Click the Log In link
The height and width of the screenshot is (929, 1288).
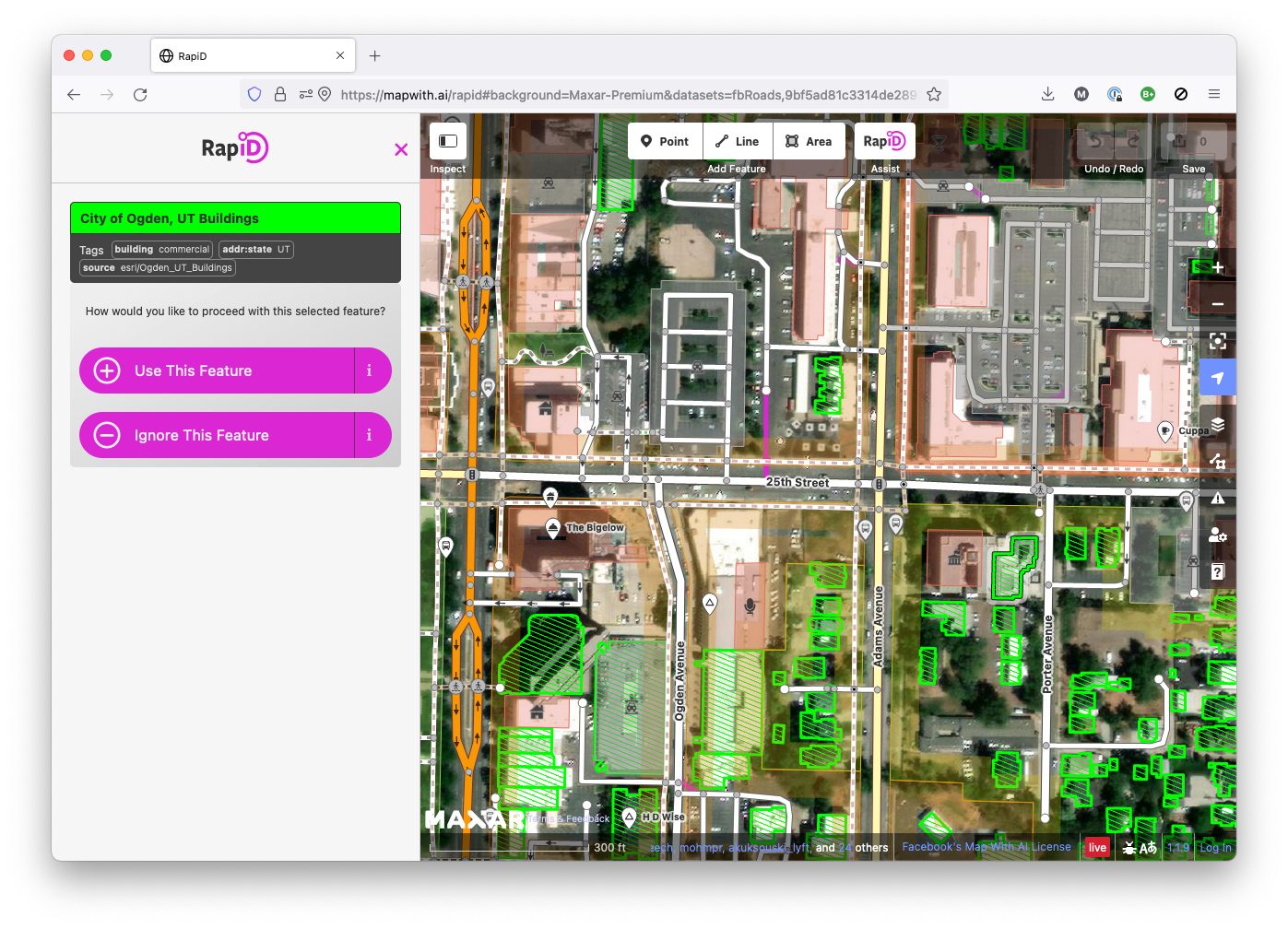pos(1215,848)
